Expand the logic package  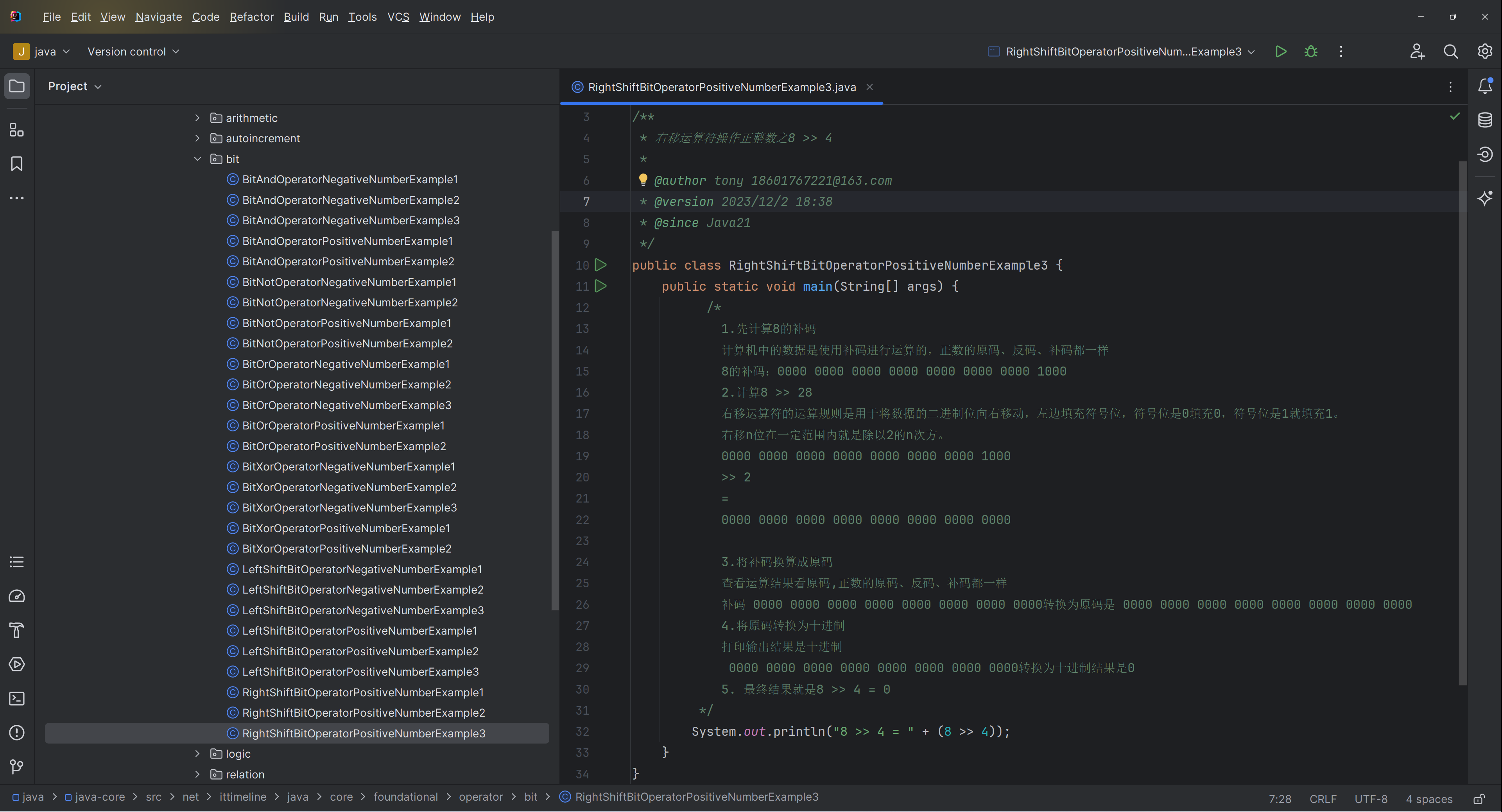[197, 754]
